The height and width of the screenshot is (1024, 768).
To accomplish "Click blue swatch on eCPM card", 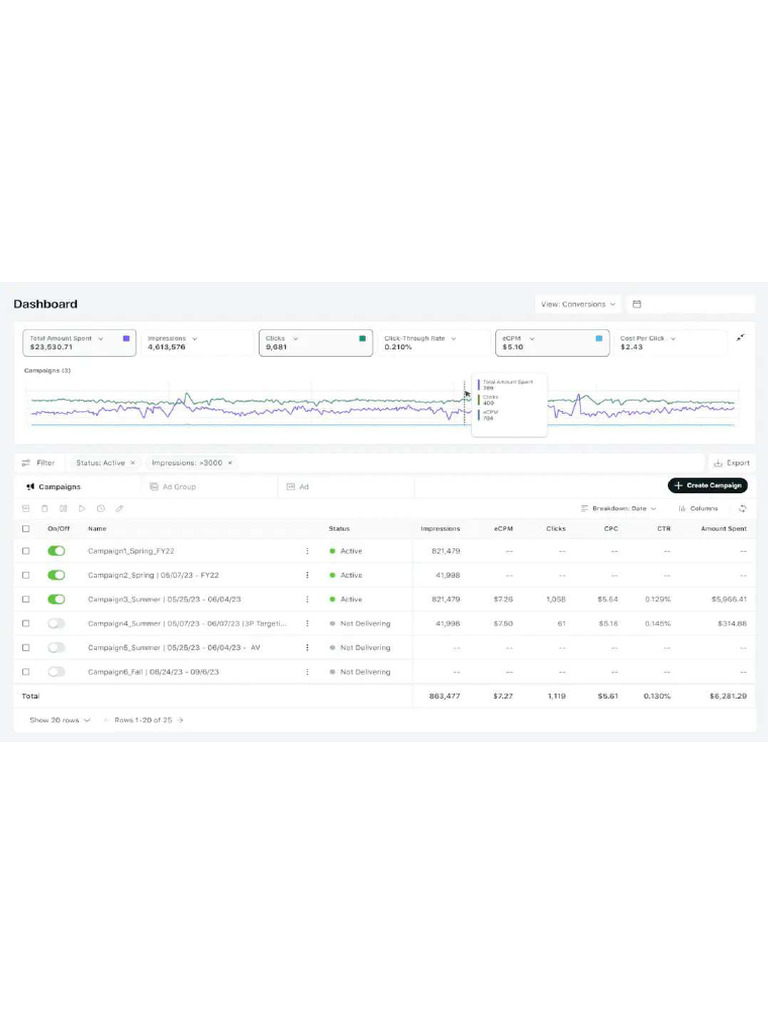I will [599, 338].
